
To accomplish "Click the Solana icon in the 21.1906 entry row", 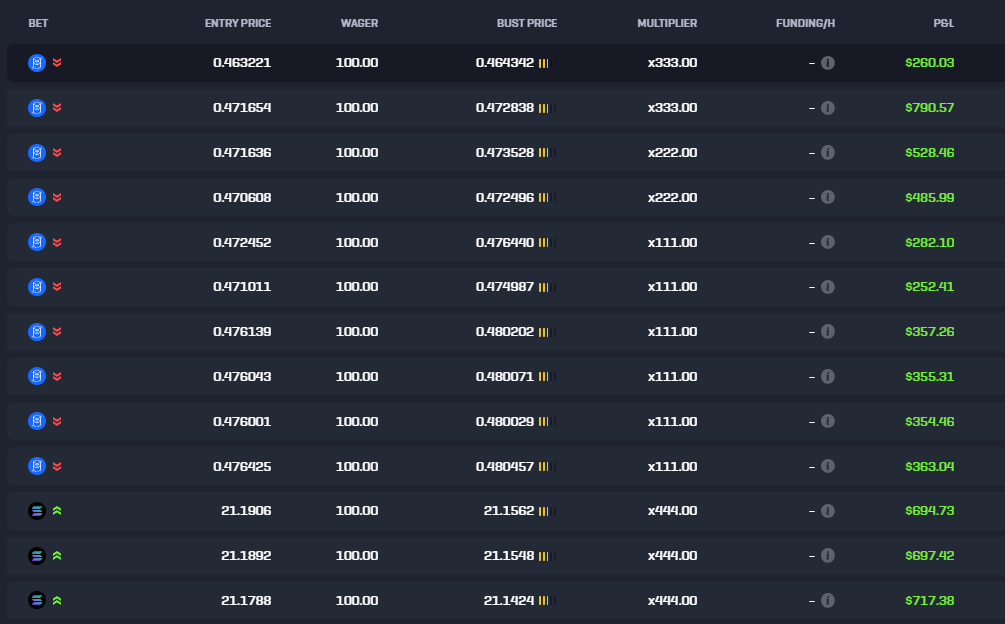I will pyautogui.click(x=37, y=511).
